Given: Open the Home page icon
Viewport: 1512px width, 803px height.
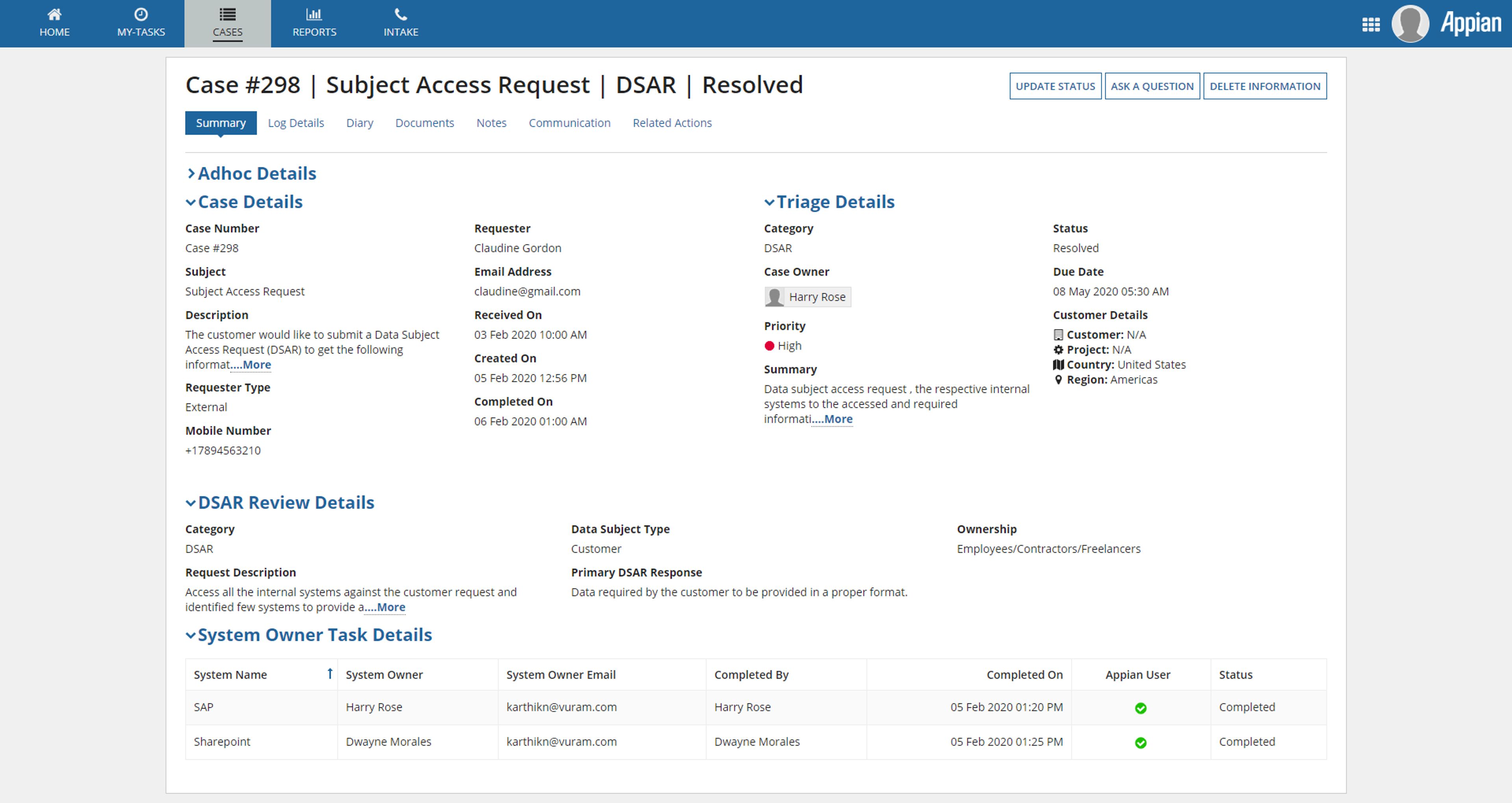Looking at the screenshot, I should coord(54,14).
